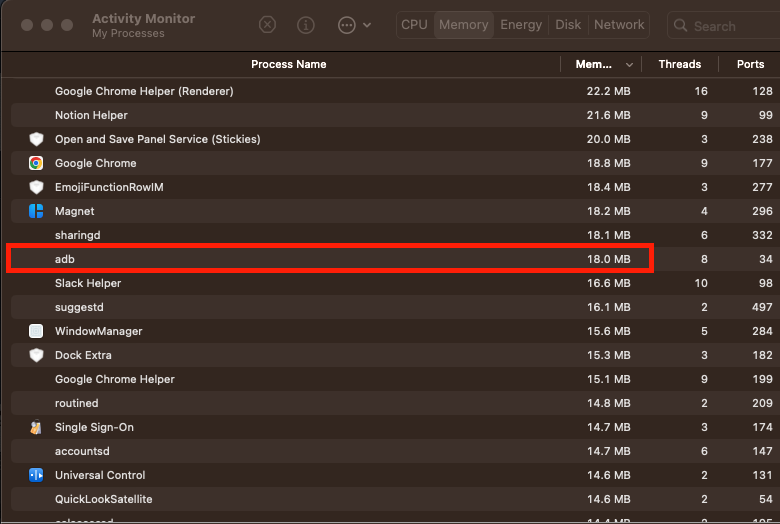Click the more actions ellipsis icon
The height and width of the screenshot is (524, 780).
pos(347,24)
